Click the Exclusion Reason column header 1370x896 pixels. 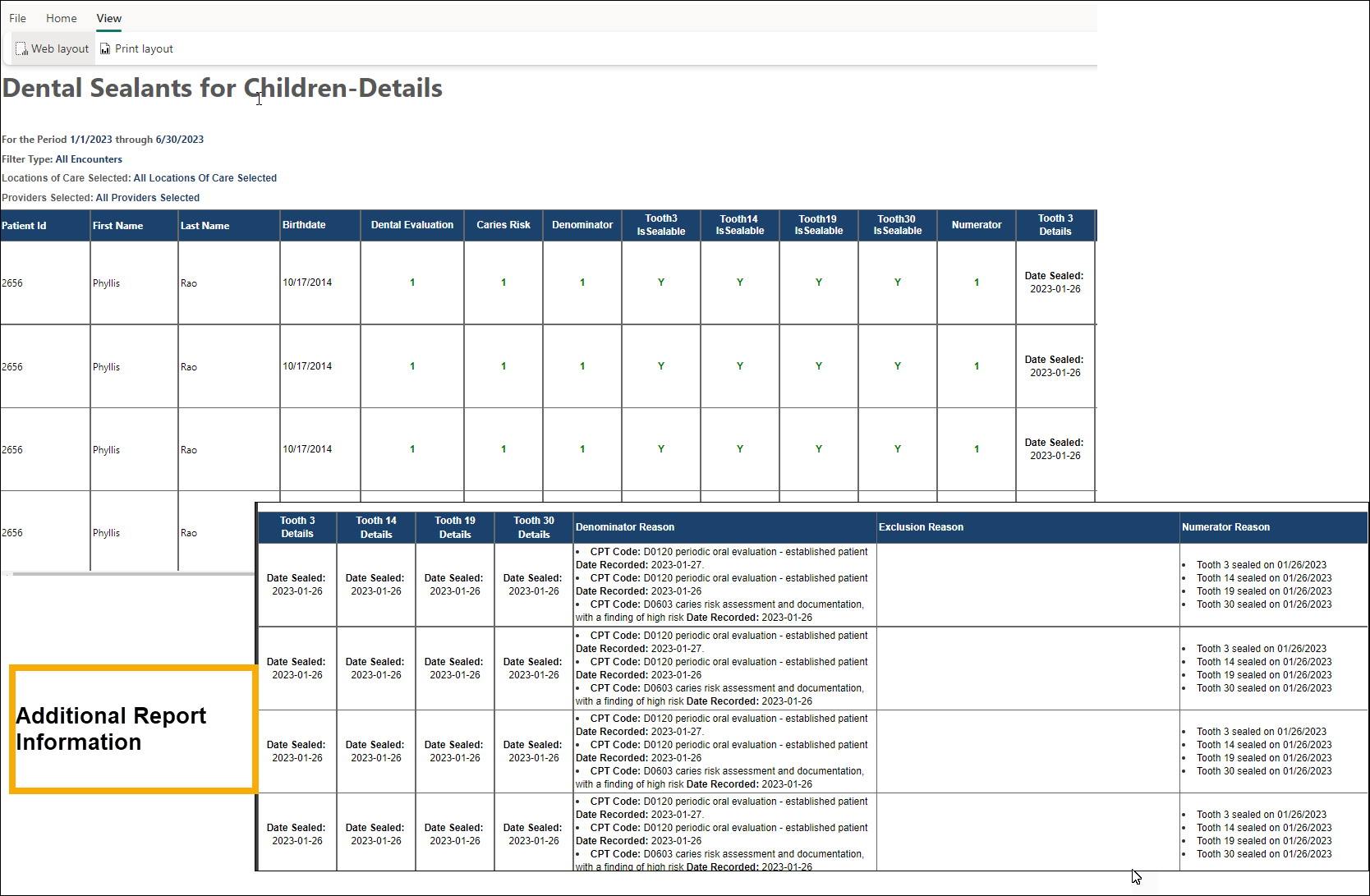click(x=1028, y=528)
